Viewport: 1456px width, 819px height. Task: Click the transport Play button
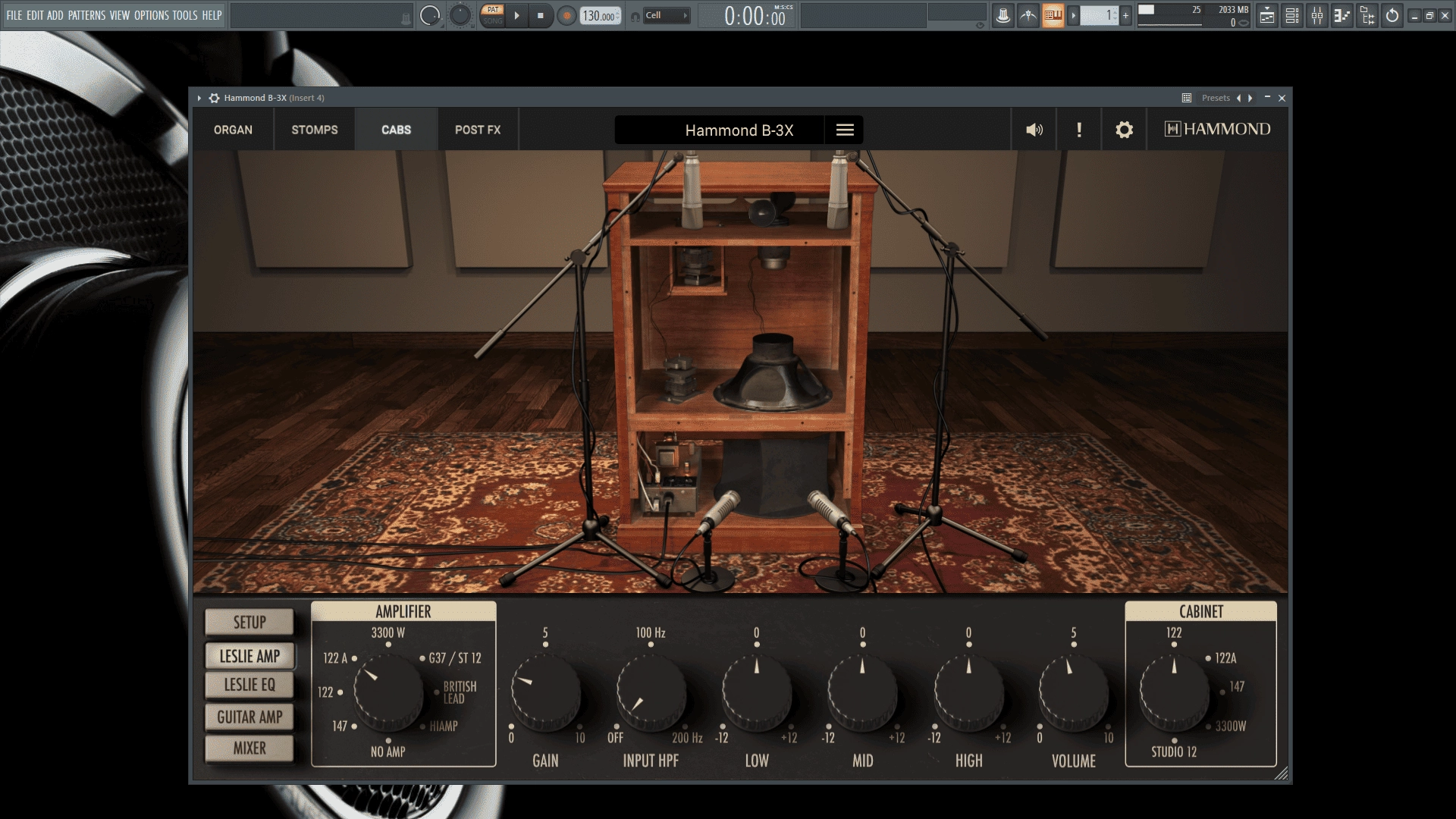[517, 15]
